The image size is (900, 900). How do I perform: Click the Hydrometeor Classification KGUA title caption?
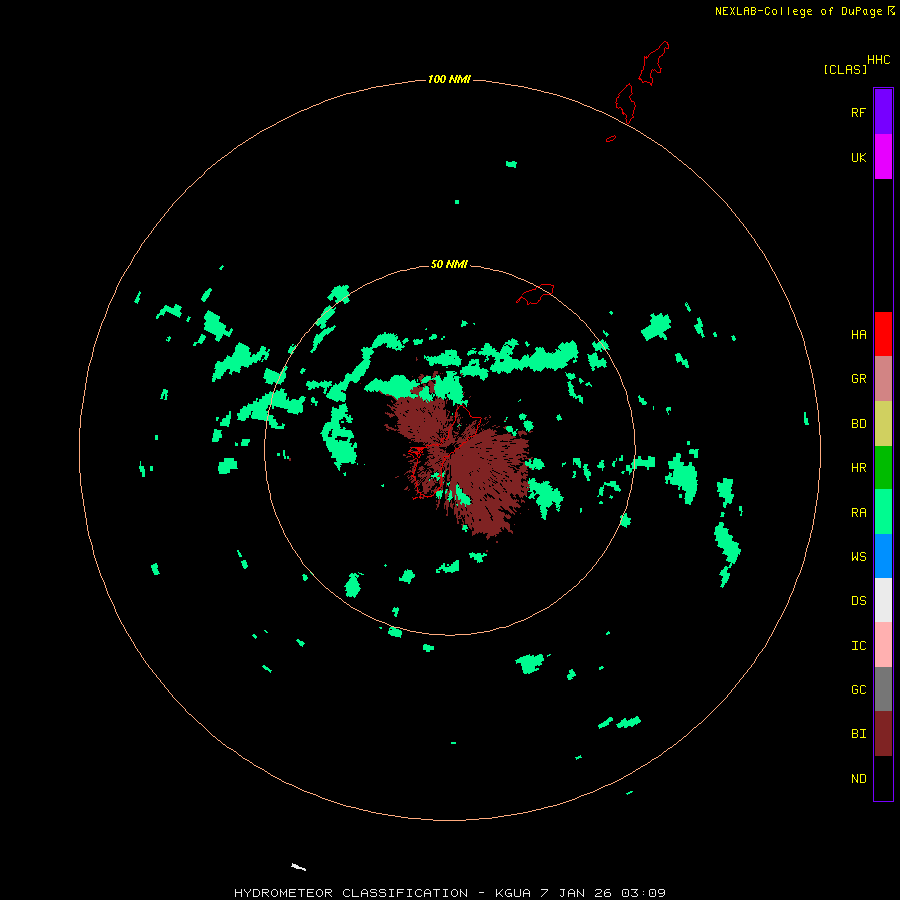(x=449, y=893)
